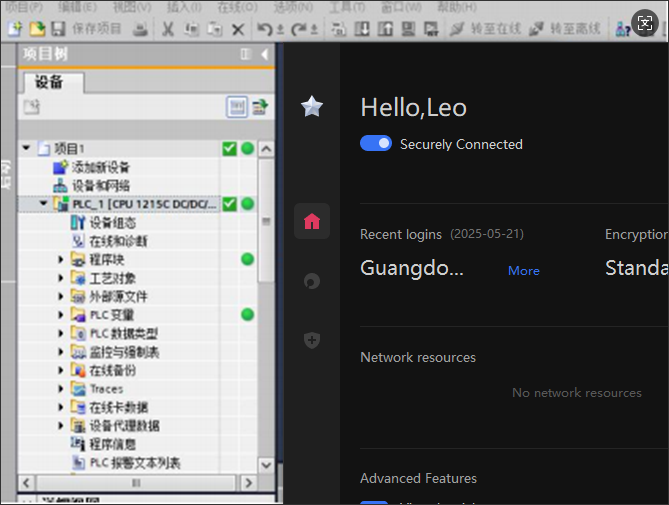Screen dimensions: 669x505
Task: Click the Start runtime on PC icon
Action: tap(431, 29)
